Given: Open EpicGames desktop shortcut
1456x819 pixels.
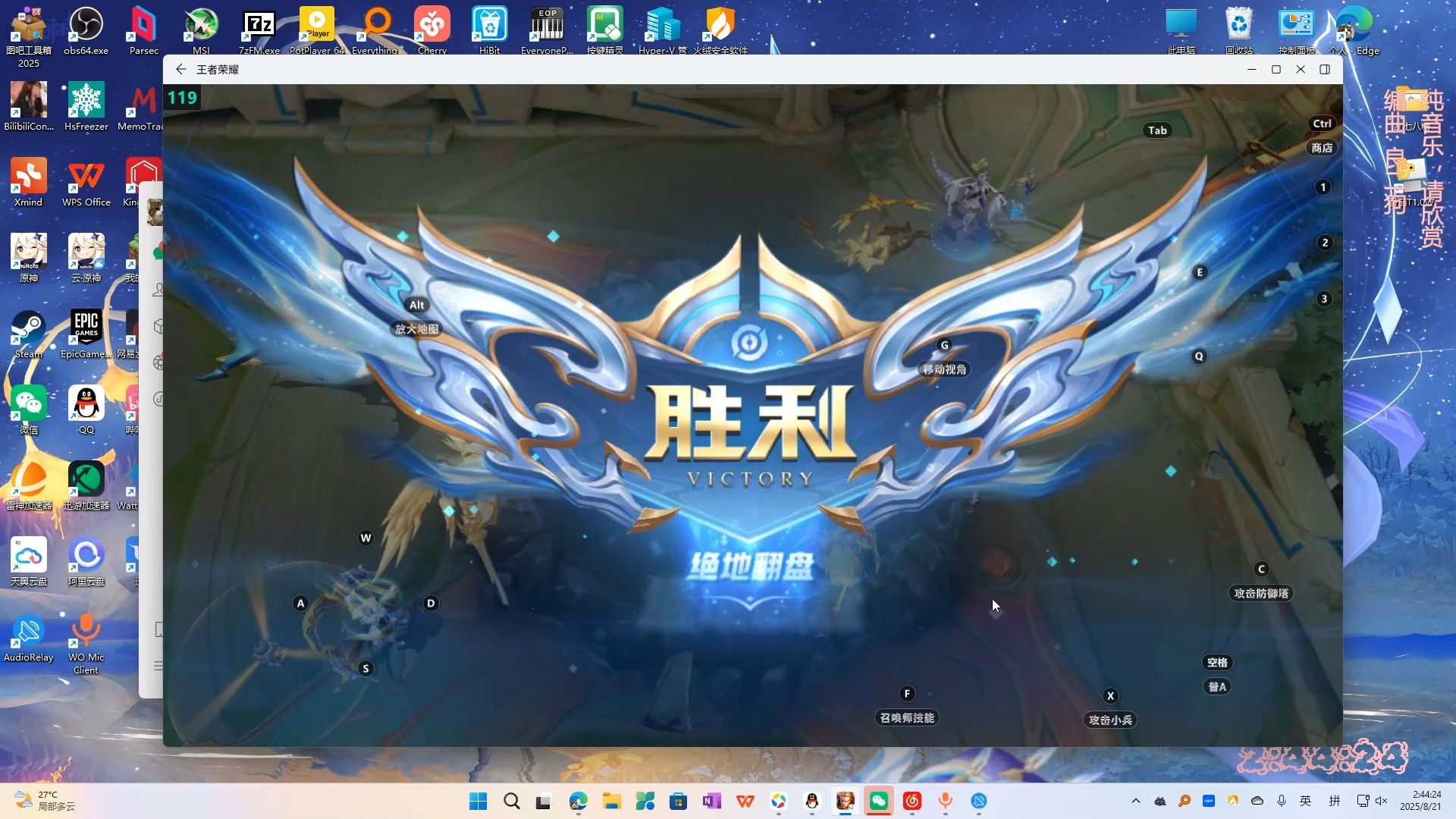Looking at the screenshot, I should tap(86, 335).
